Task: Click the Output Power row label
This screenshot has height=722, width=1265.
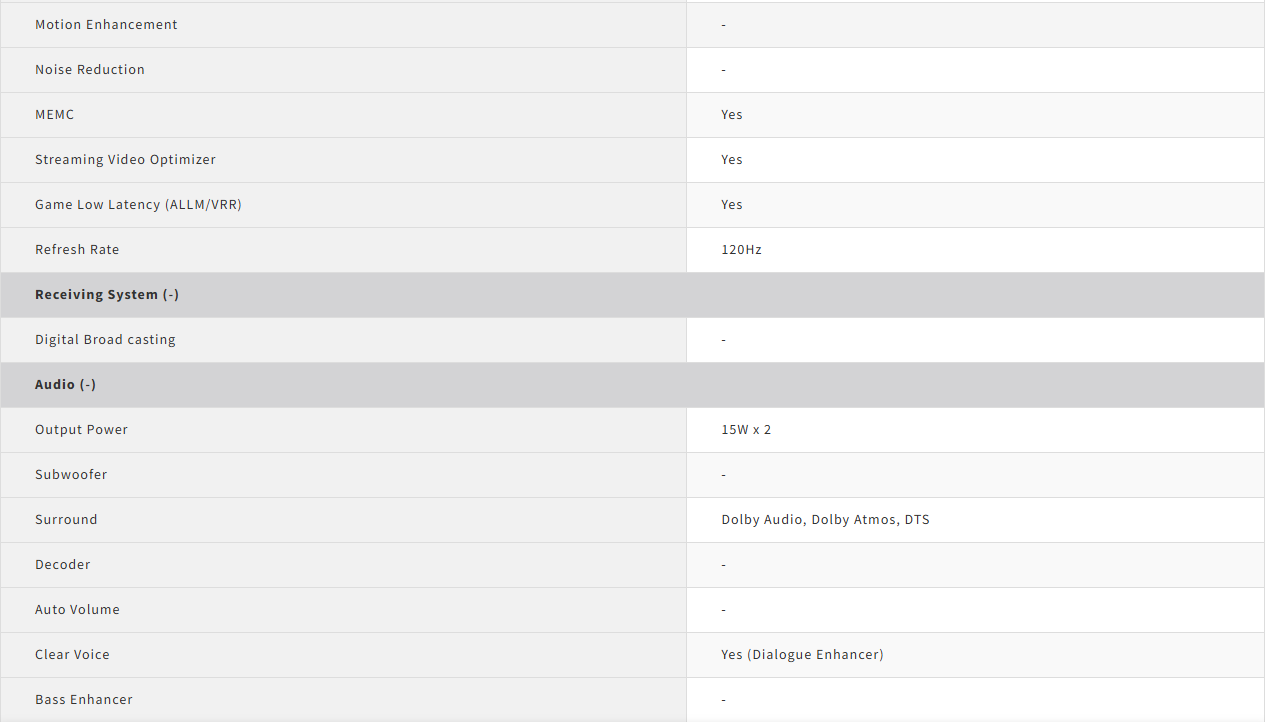Action: [81, 430]
